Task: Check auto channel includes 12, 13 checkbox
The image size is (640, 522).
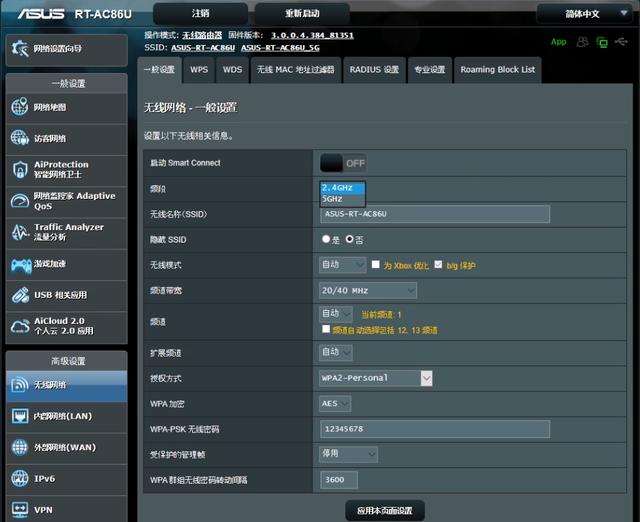Action: (326, 329)
